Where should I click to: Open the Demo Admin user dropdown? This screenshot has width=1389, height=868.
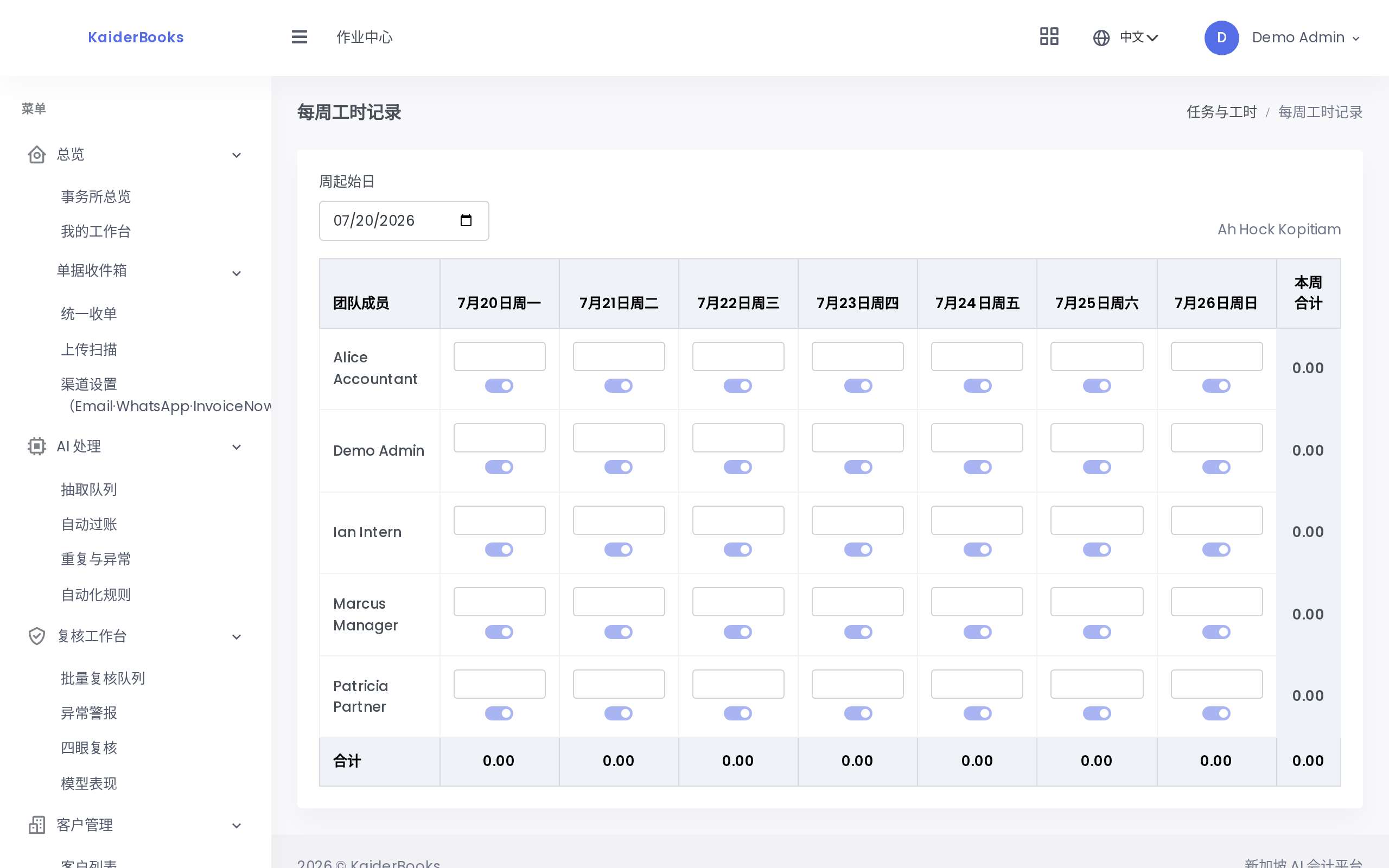click(x=1305, y=38)
